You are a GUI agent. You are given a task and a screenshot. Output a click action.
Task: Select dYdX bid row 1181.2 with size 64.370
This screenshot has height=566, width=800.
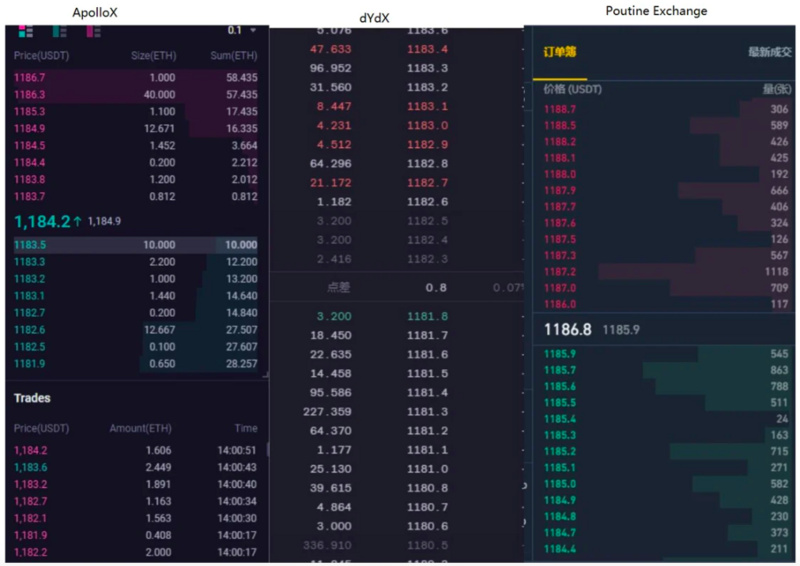click(379, 431)
